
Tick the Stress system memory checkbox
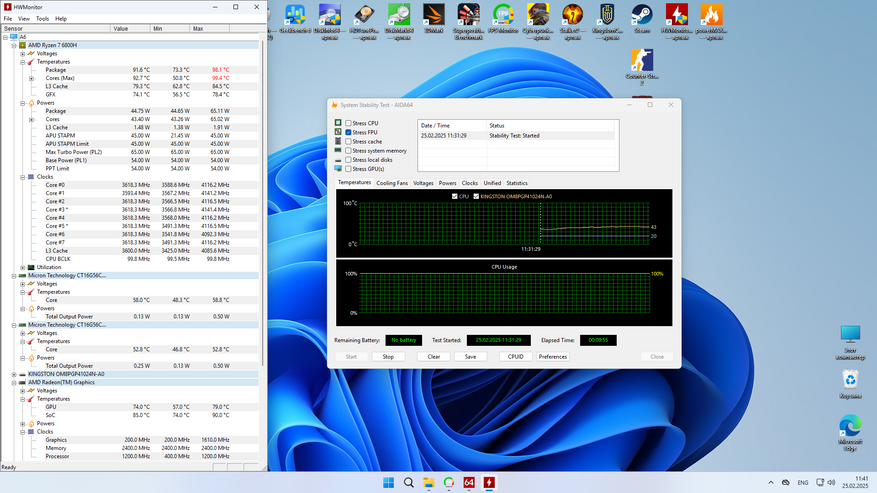coord(348,151)
